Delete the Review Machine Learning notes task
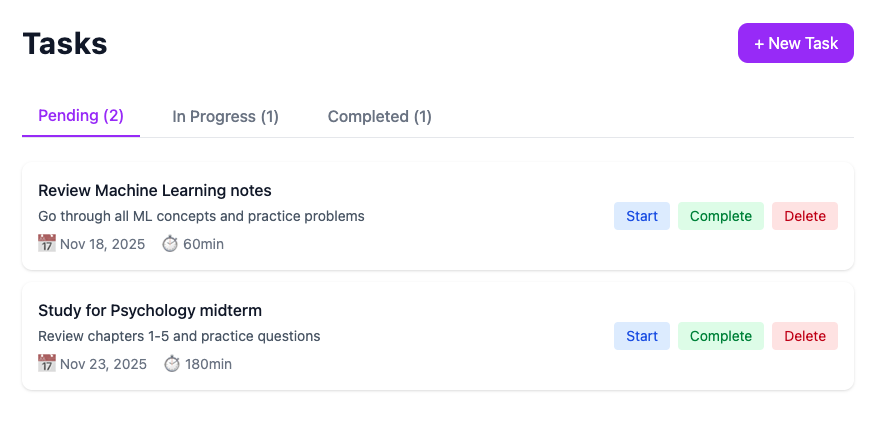 tap(805, 216)
